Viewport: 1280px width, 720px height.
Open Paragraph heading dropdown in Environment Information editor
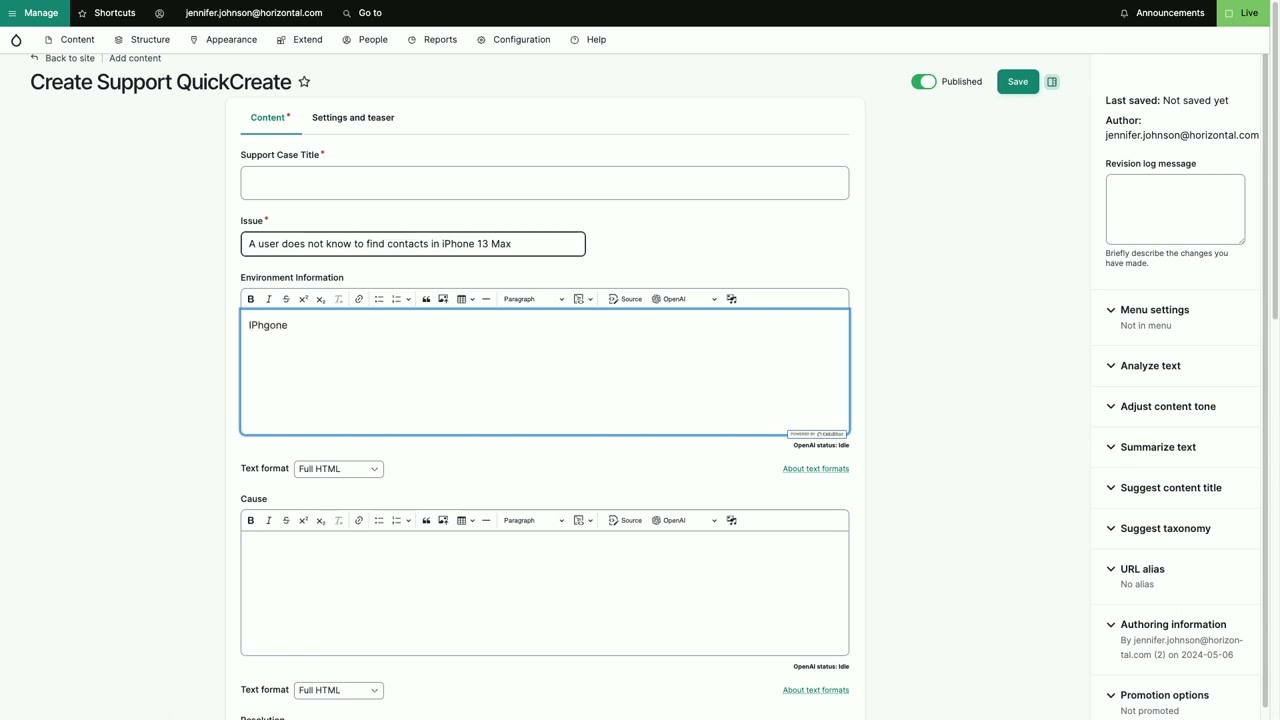coord(533,299)
